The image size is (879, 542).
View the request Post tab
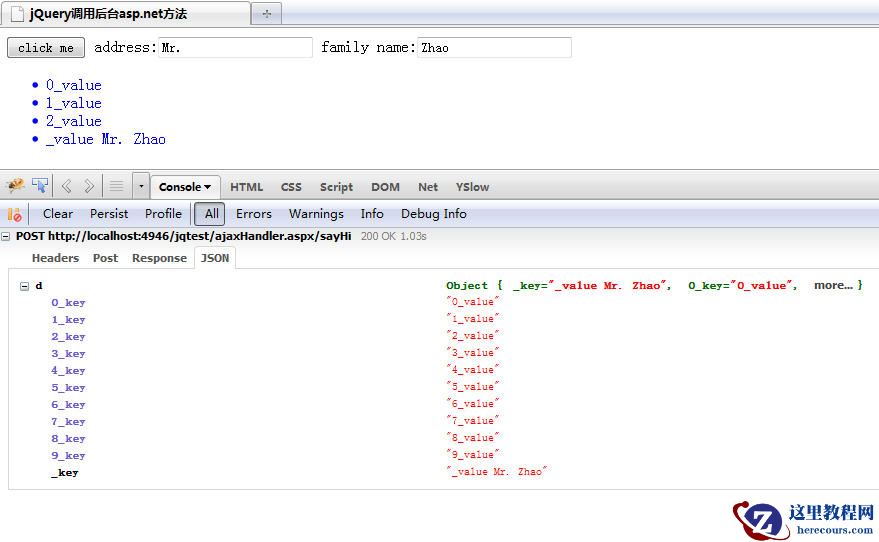click(105, 258)
